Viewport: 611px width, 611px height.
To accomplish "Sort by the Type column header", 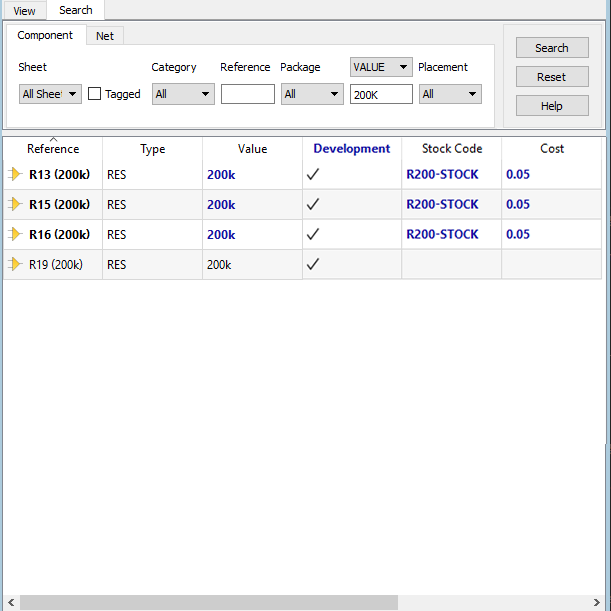I will coord(153,149).
